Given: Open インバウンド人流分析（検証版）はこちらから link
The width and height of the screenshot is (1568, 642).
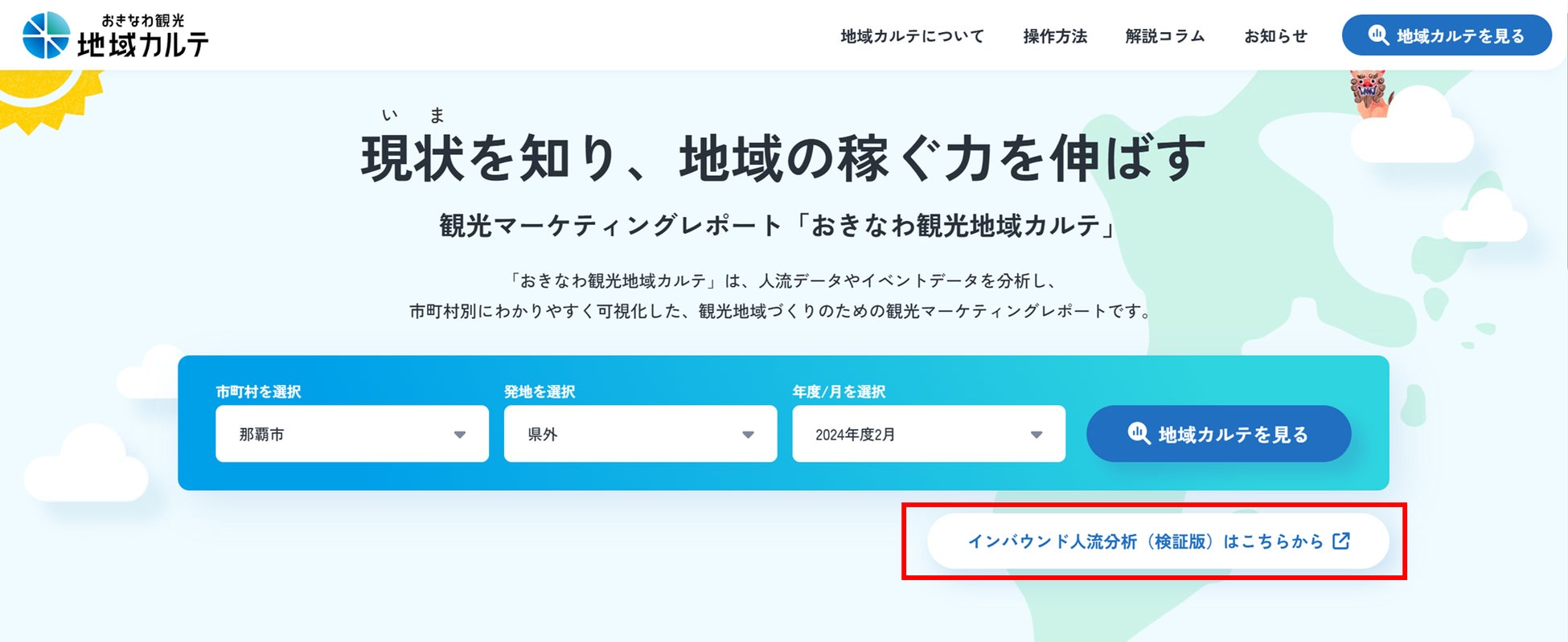Looking at the screenshot, I should (x=1158, y=541).
